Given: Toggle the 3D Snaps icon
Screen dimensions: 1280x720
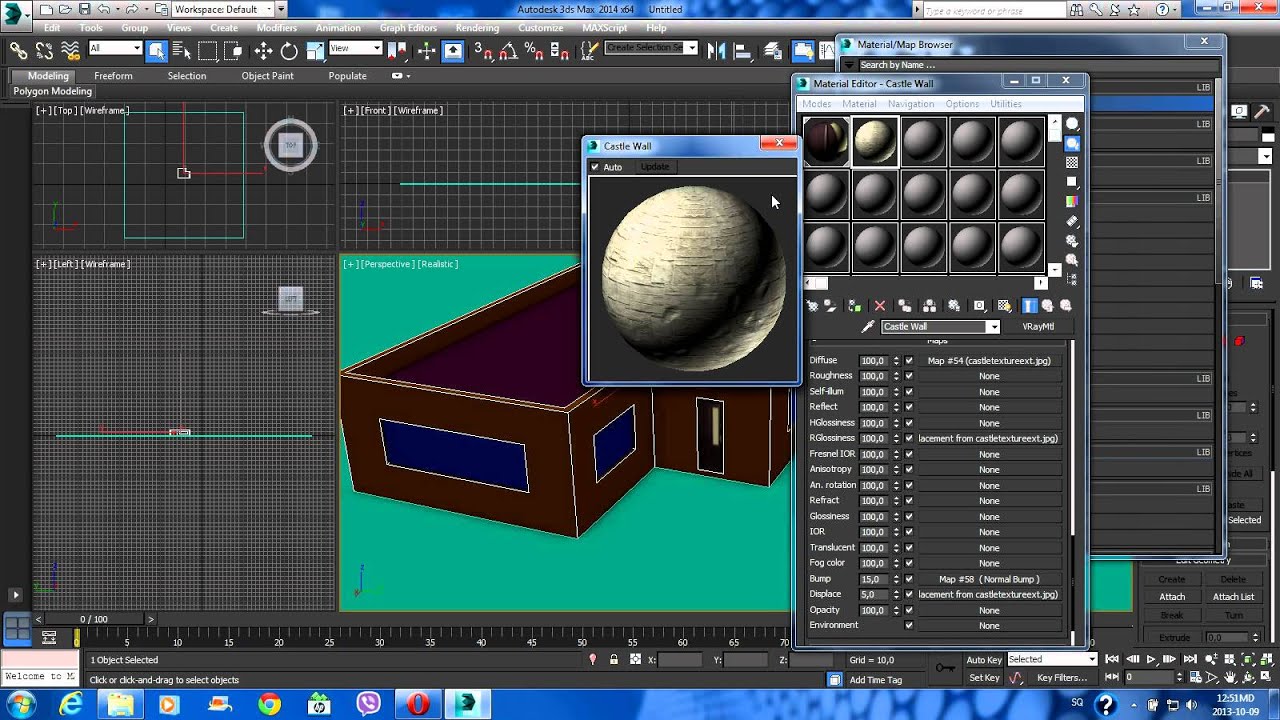Looking at the screenshot, I should point(482,50).
